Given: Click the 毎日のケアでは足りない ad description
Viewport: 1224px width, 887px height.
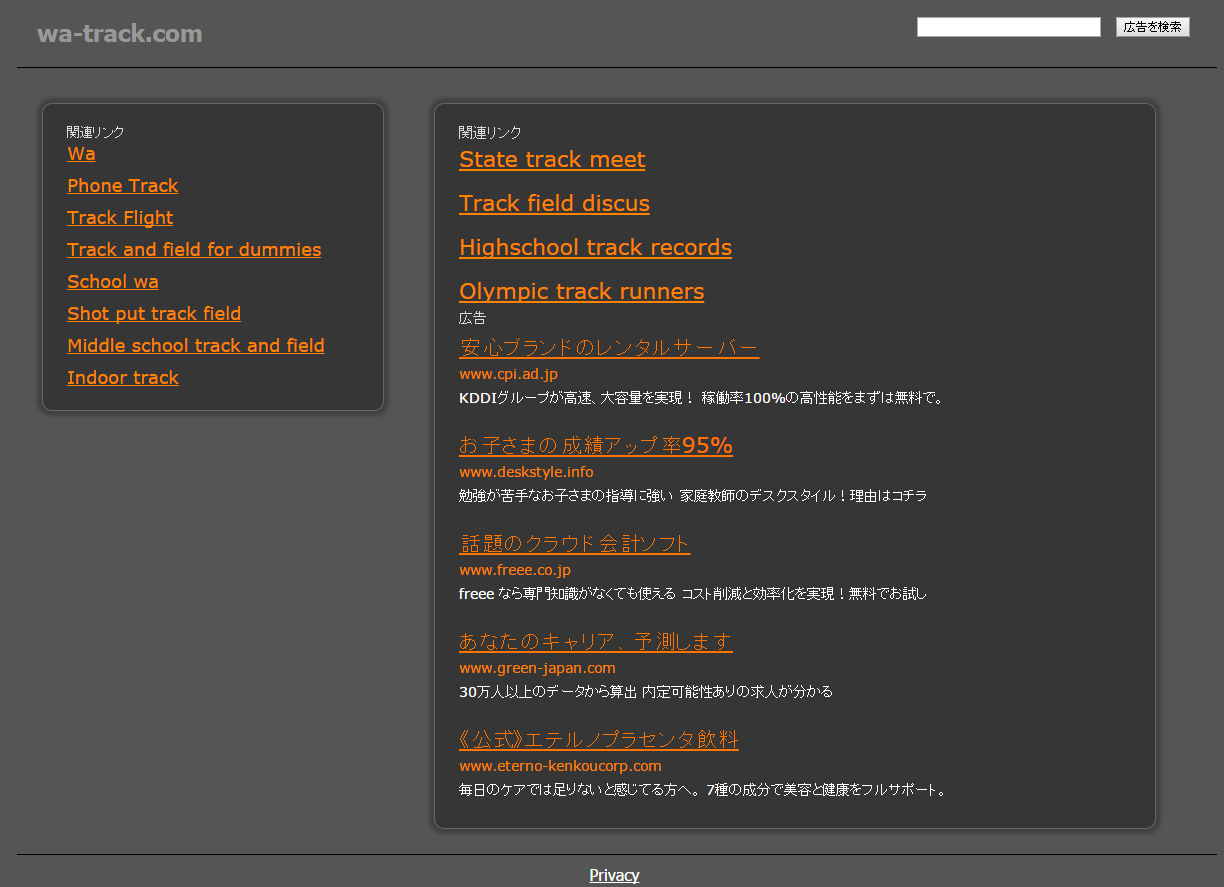Looking at the screenshot, I should [x=703, y=790].
